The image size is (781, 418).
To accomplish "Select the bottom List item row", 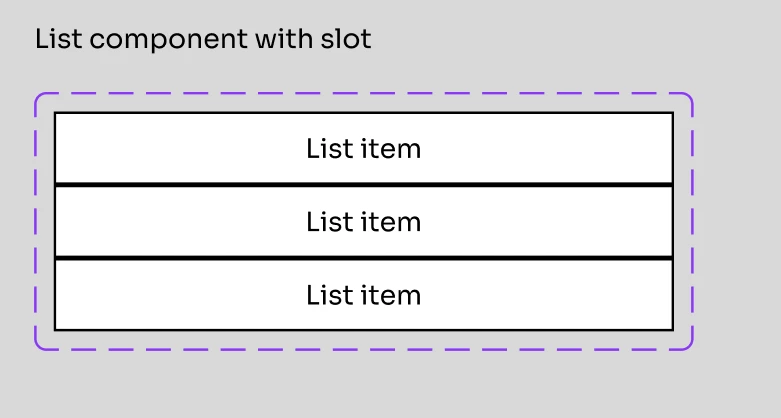I will [364, 294].
